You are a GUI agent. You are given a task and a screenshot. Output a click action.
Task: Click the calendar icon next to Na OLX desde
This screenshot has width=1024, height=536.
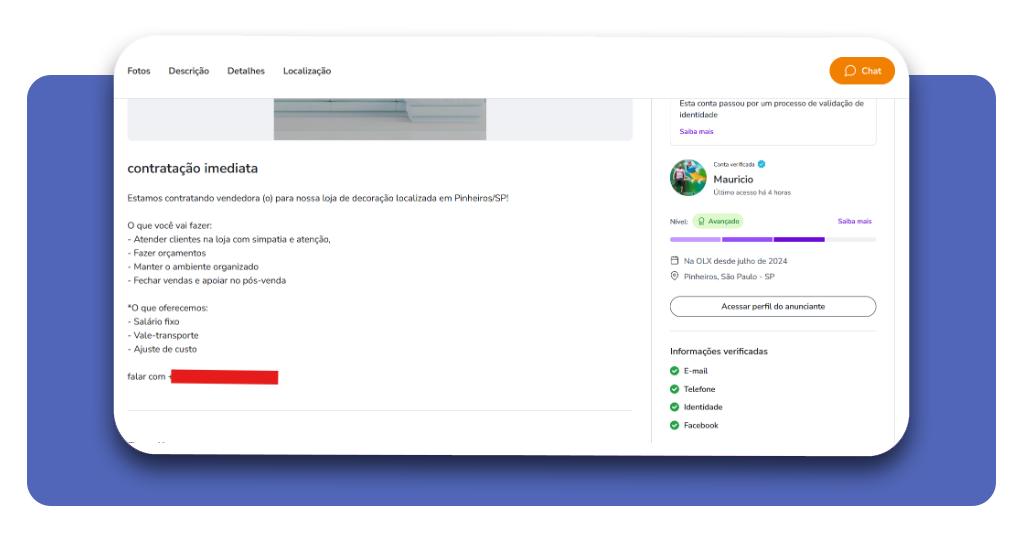[675, 260]
